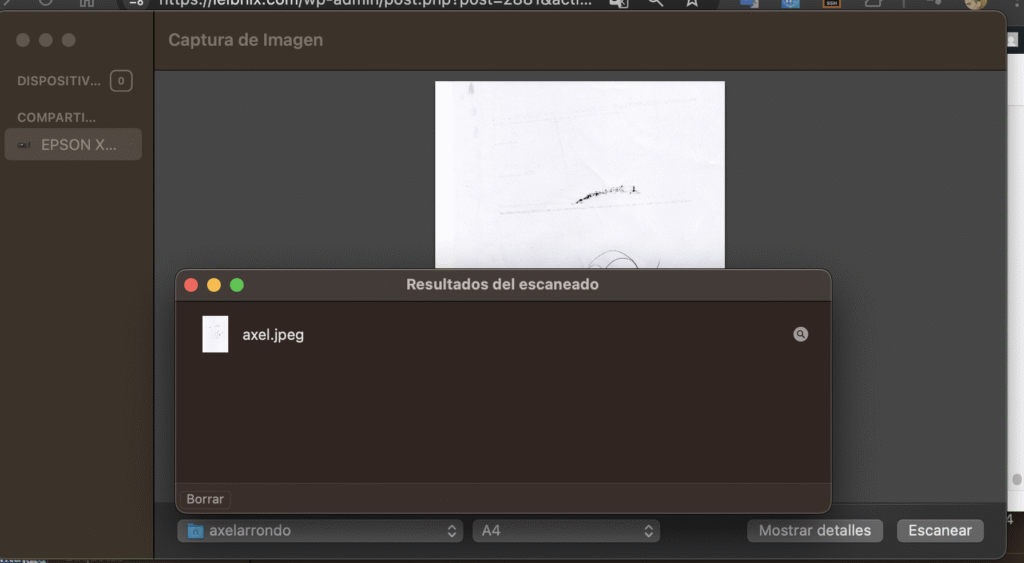Click the magnifier icon next to axel.jpeg
1024x563 pixels.
800,334
